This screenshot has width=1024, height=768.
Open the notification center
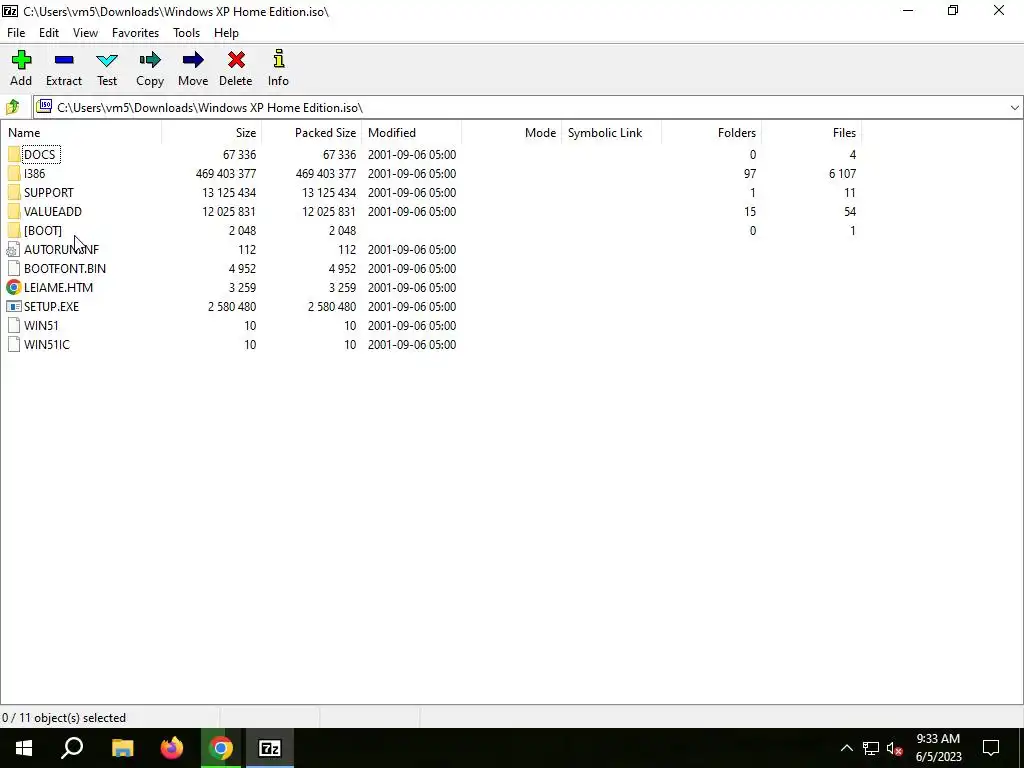coord(991,748)
